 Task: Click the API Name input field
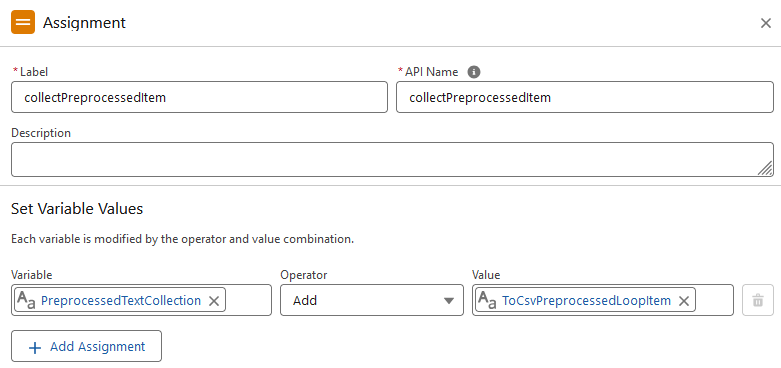585,97
